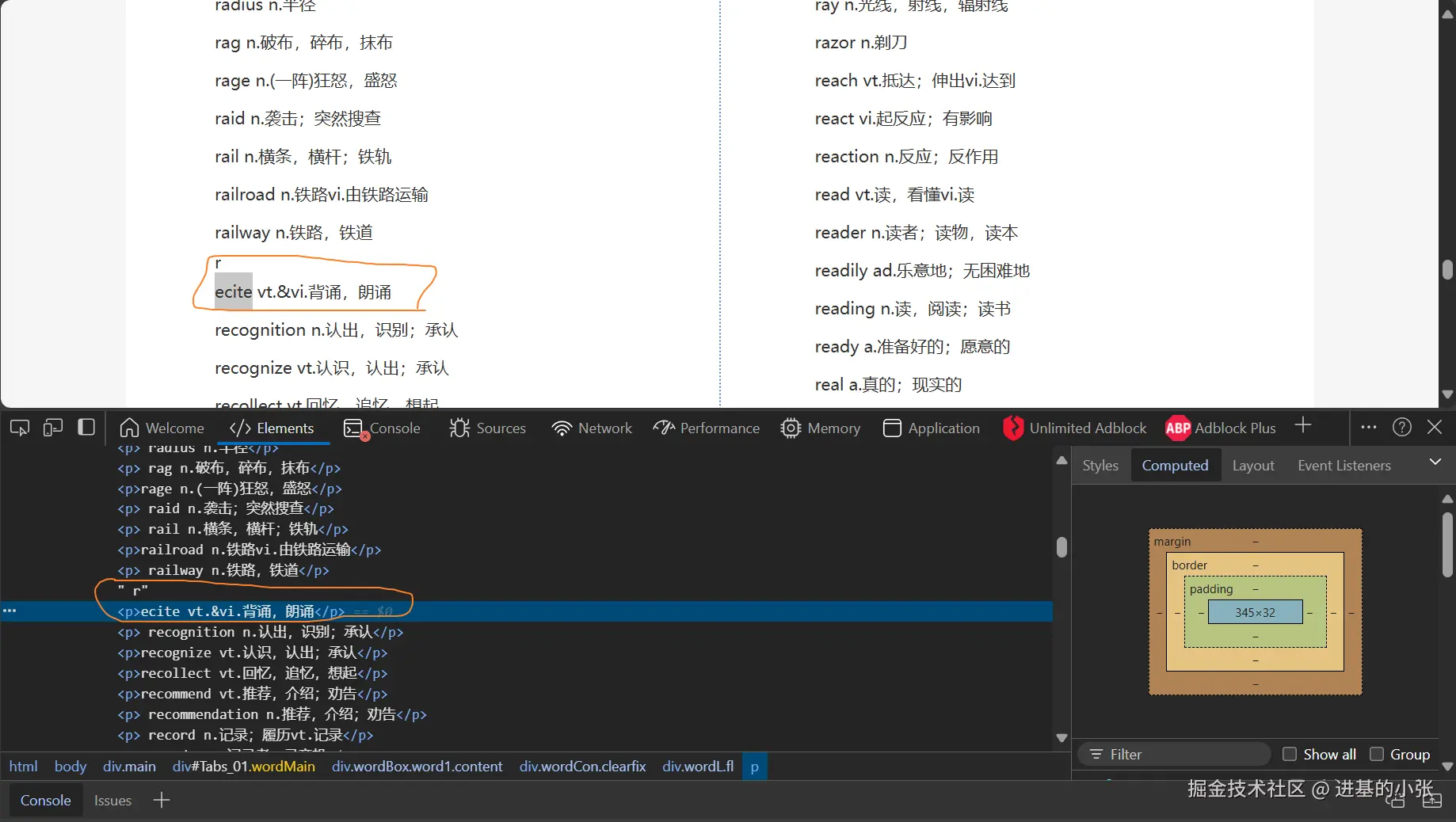Open the Issues drawer tab
This screenshot has width=1456, height=822.
112,800
